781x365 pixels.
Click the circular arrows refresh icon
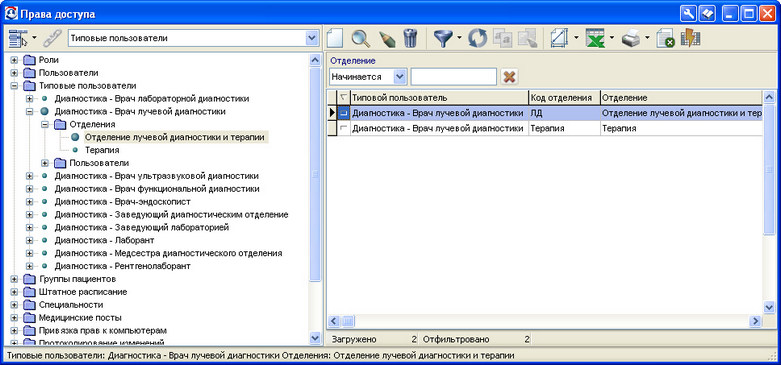(477, 38)
